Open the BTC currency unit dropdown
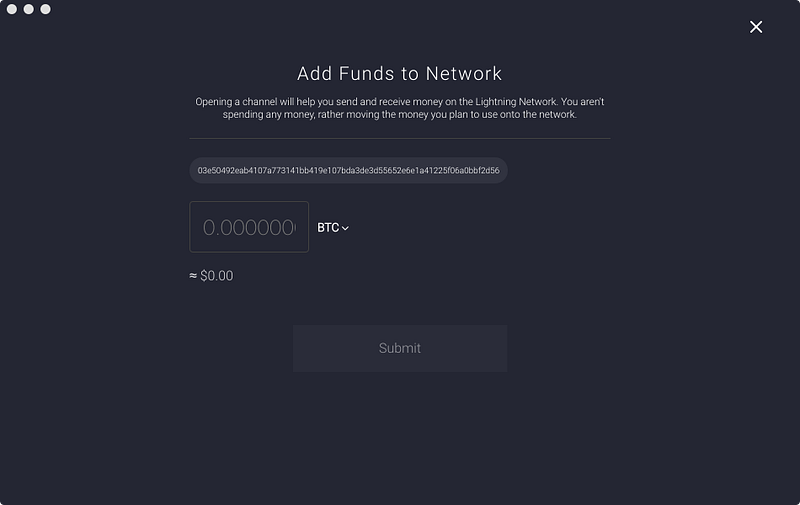The image size is (800, 505). pos(333,228)
